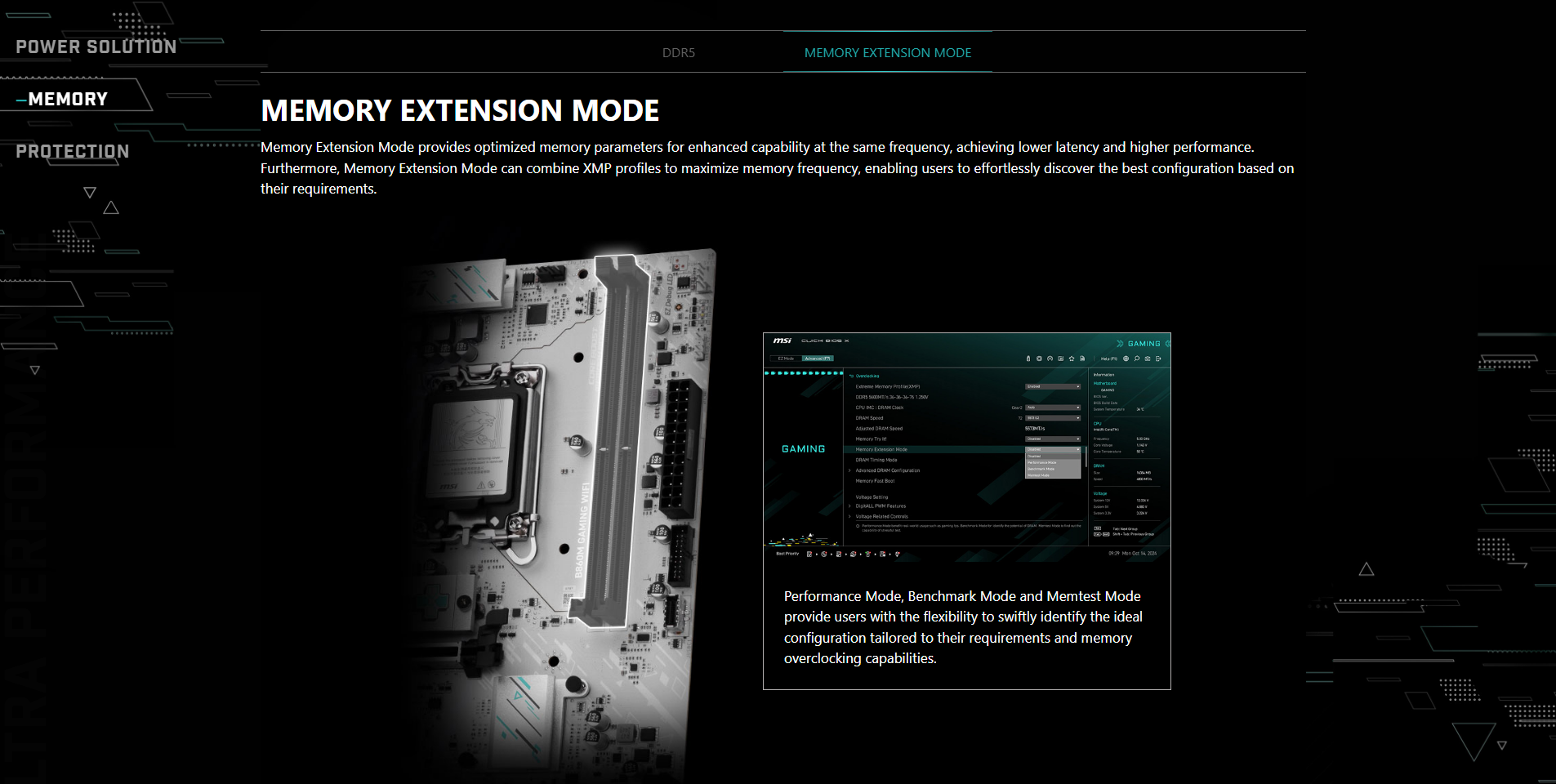Viewport: 1556px width, 784px height.
Task: Select Advanced (F7) tab in the BIOS screenshot
Action: point(817,359)
